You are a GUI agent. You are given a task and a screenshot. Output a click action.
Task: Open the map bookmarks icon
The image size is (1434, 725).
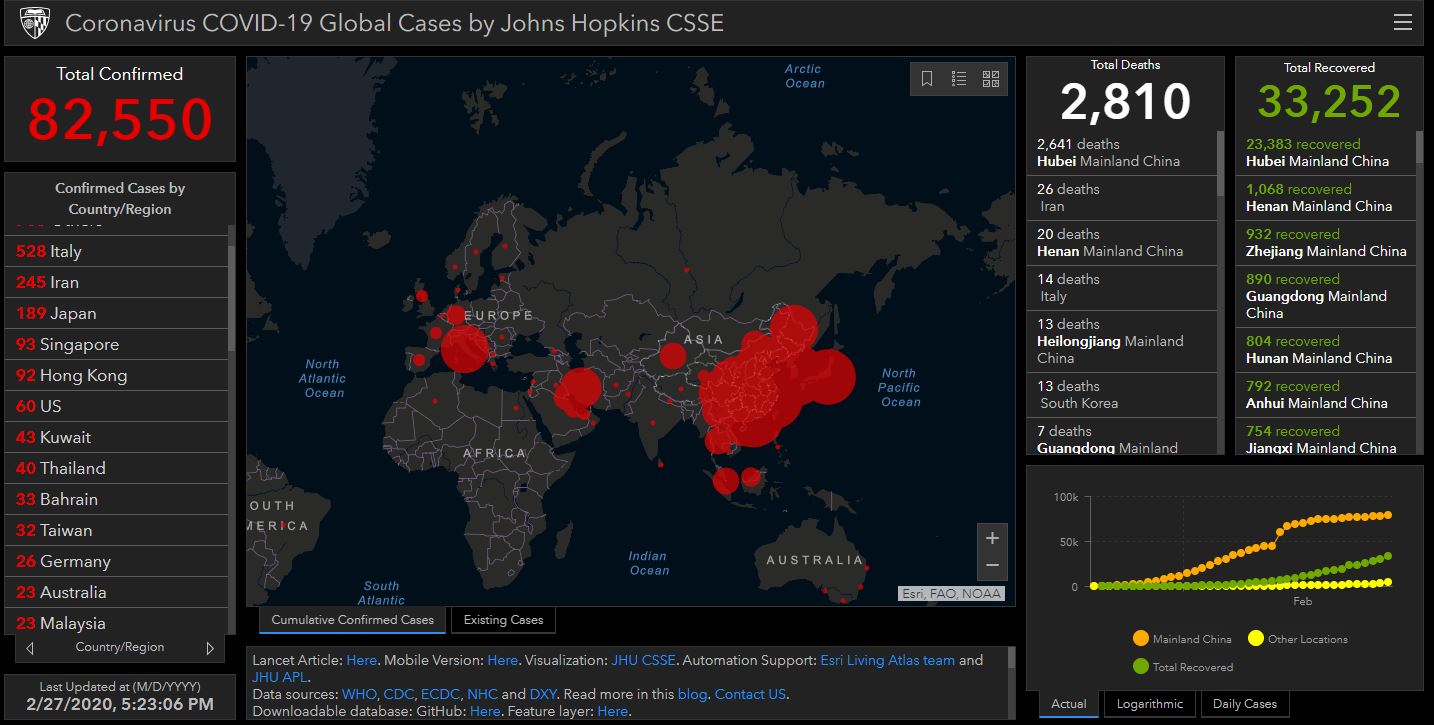pyautogui.click(x=927, y=79)
